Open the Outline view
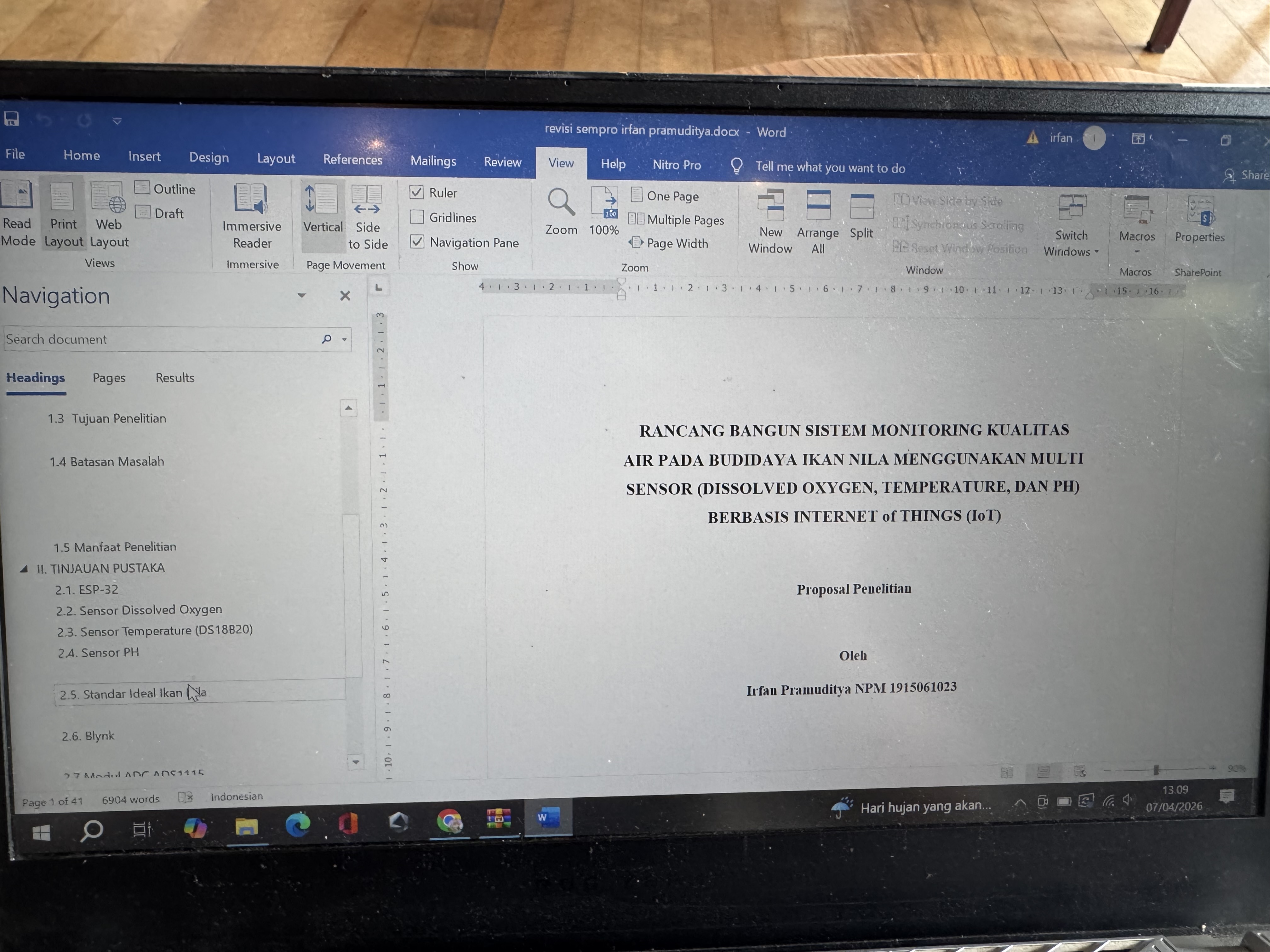 165,189
